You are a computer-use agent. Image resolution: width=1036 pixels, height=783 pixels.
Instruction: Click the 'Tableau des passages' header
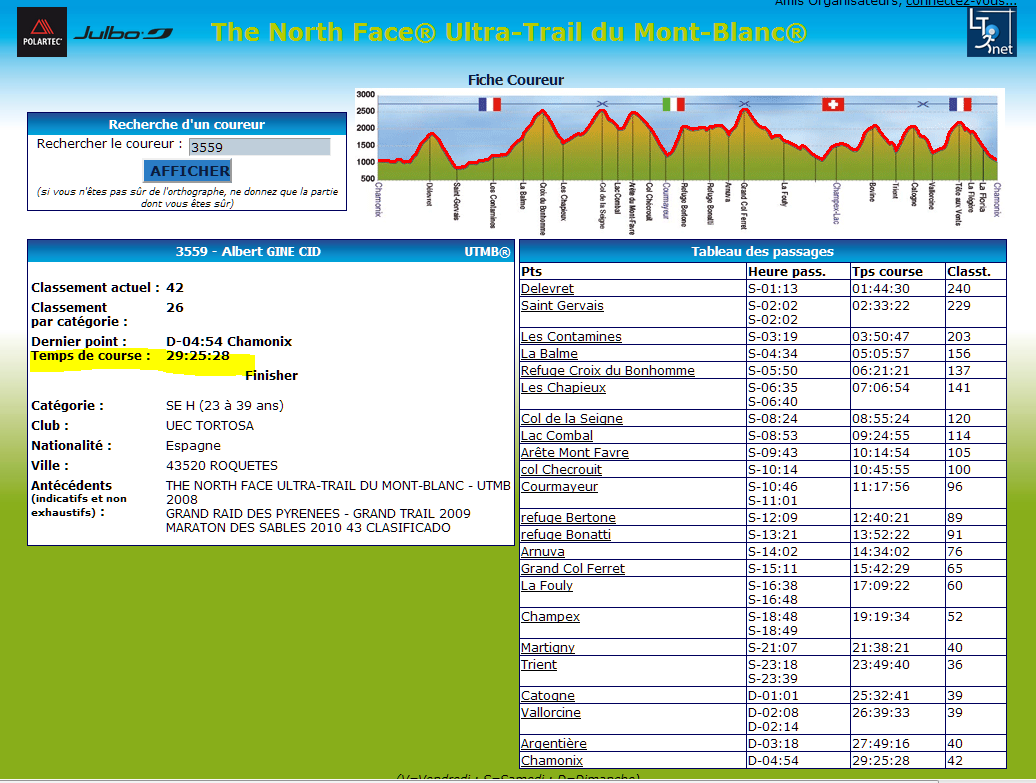click(x=762, y=252)
